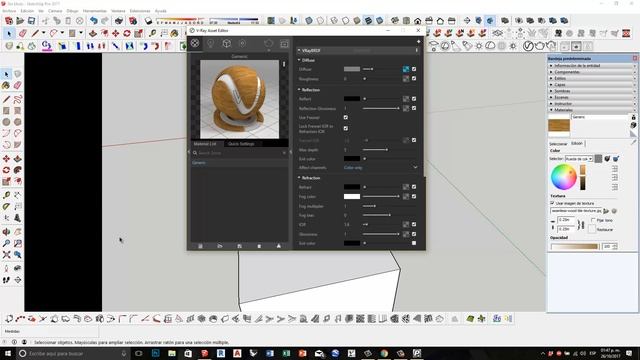Toggle the Use Fresnel checkbox

click(346, 118)
